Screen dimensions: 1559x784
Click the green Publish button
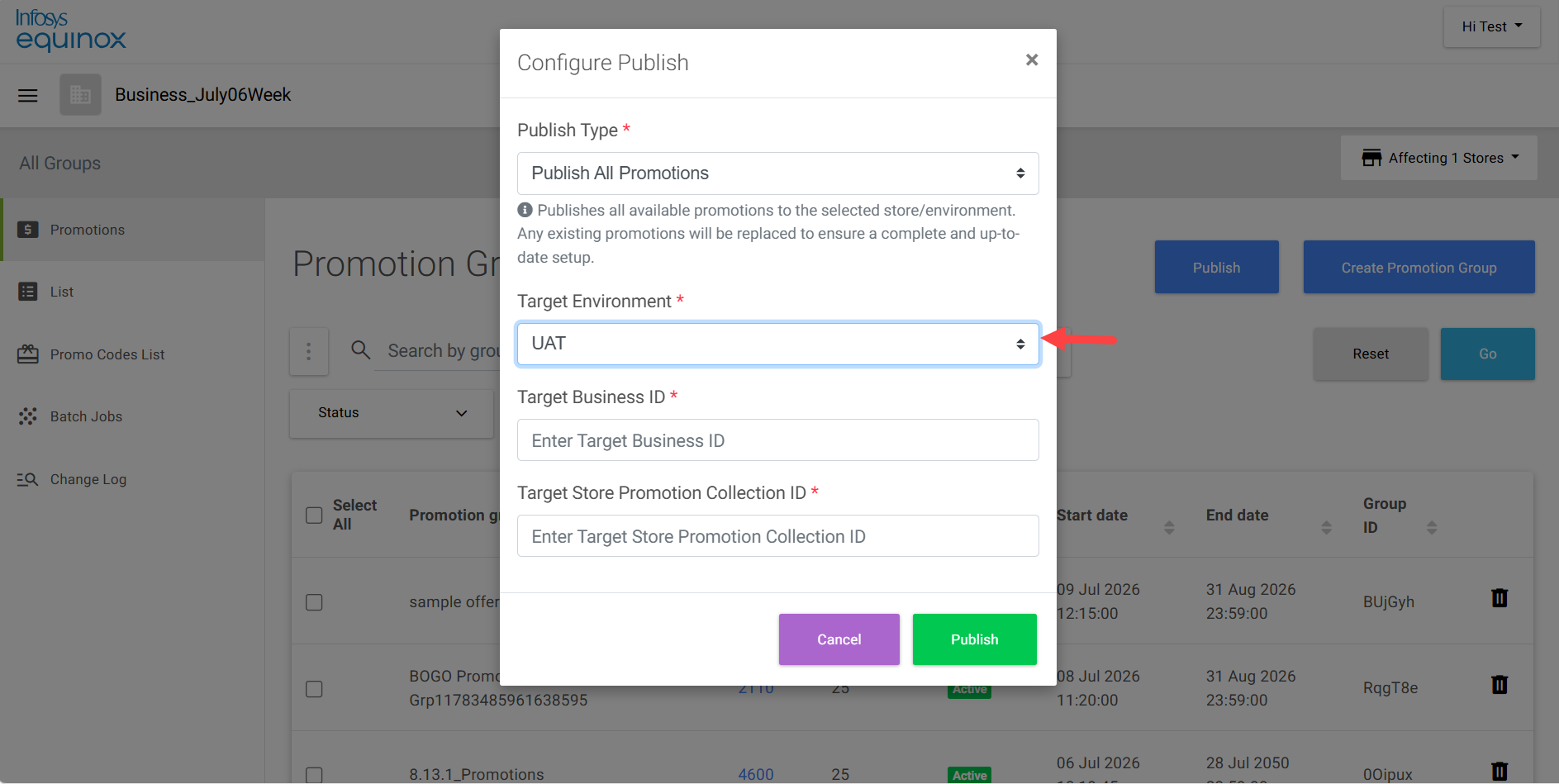tap(974, 639)
